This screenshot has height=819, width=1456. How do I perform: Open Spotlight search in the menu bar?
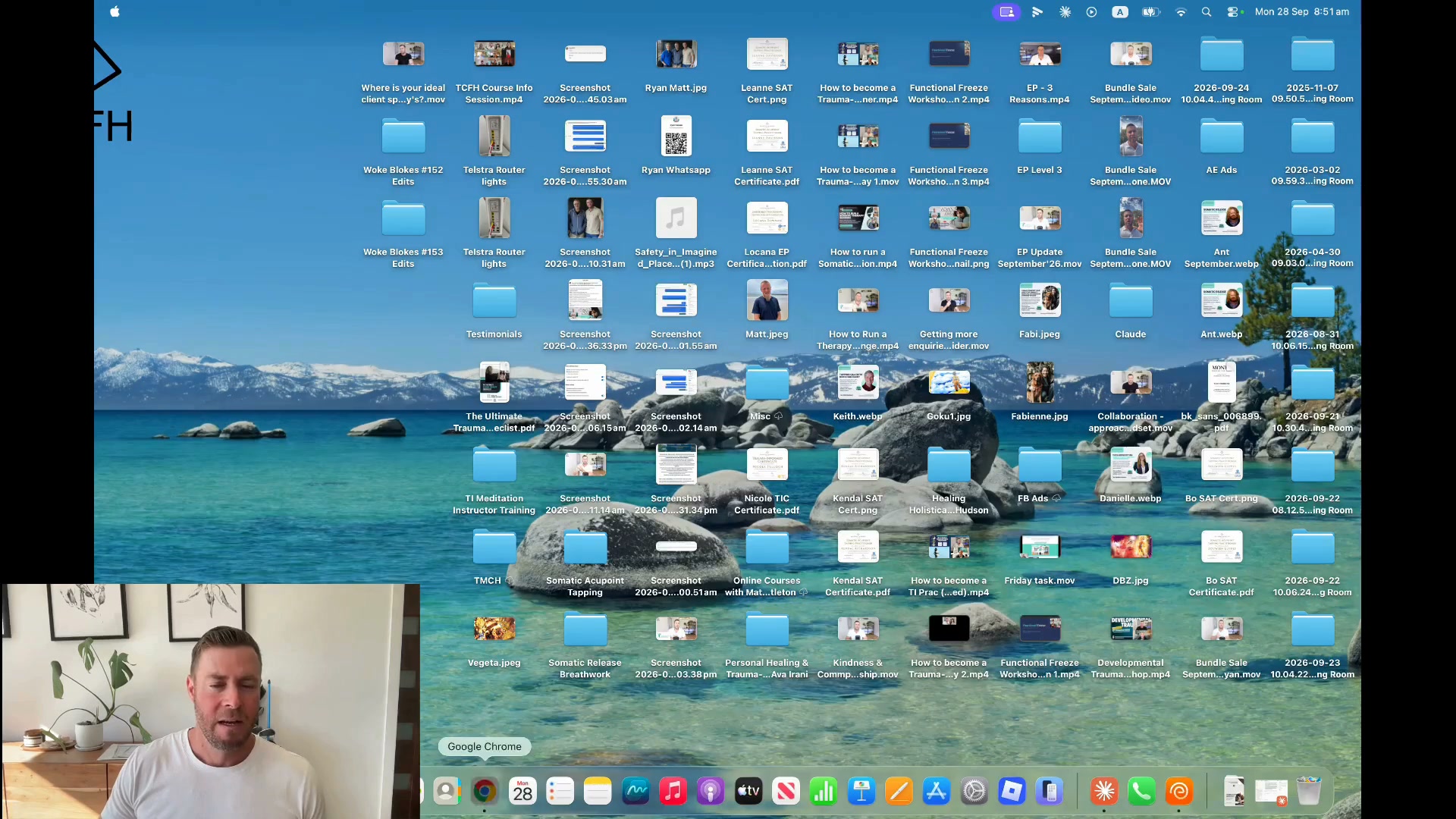click(x=1207, y=11)
